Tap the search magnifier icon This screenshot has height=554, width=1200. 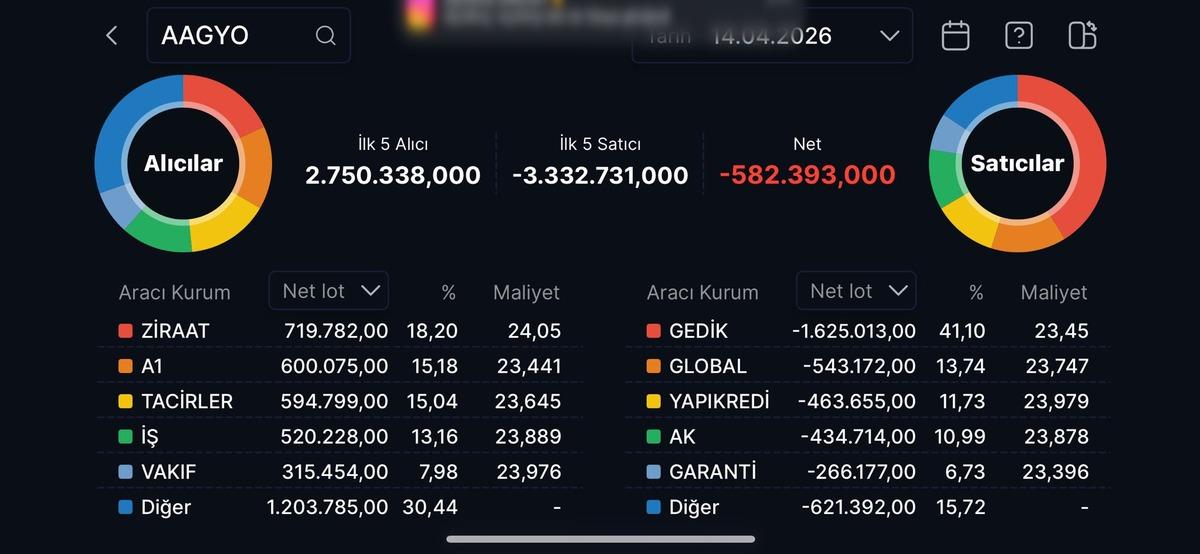[x=325, y=36]
